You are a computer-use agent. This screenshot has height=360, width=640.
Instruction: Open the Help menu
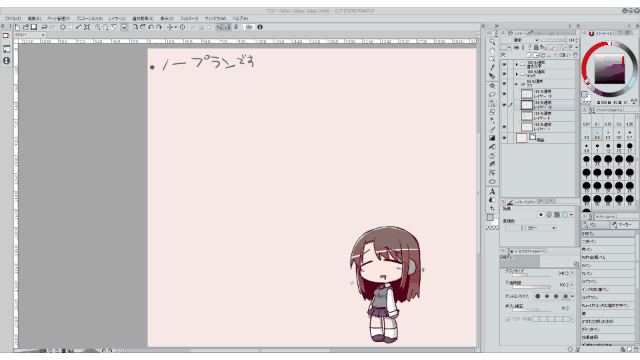(x=240, y=18)
